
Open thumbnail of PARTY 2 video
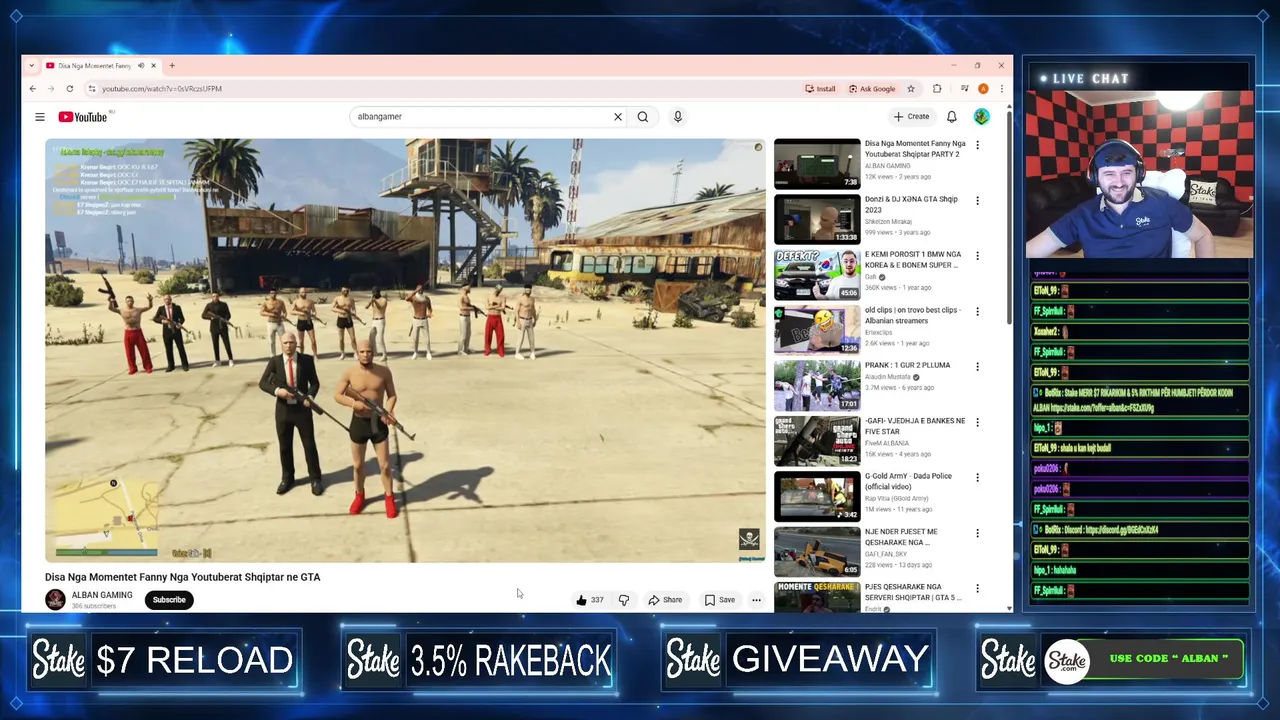(x=817, y=163)
